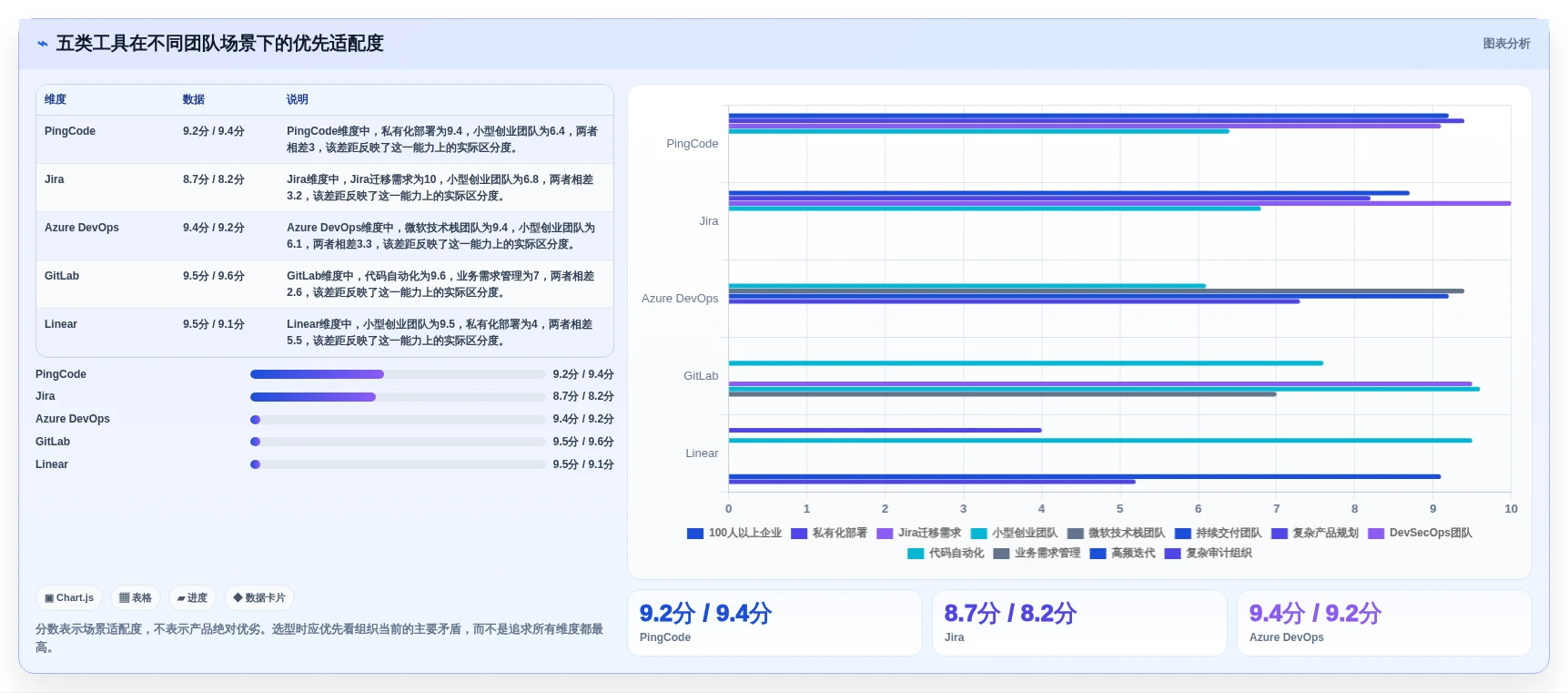This screenshot has width=1568, height=693.
Task: Click the PingCode progress bar
Action: click(x=398, y=374)
